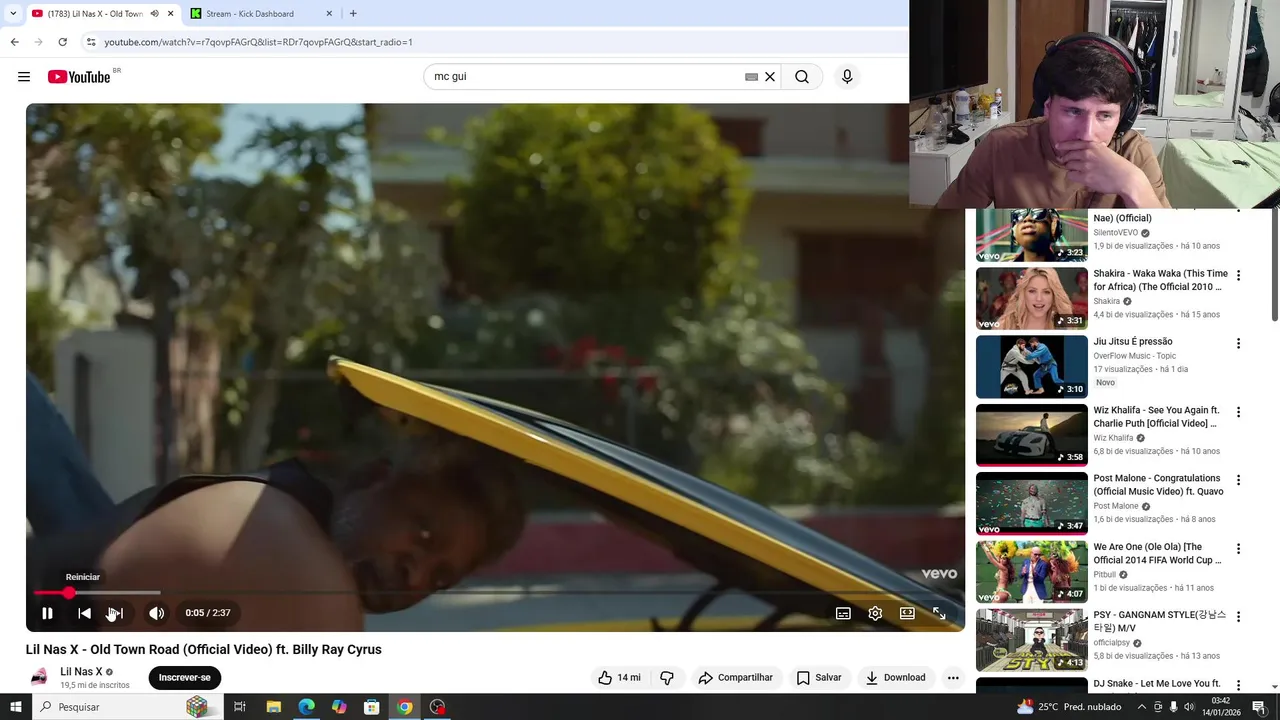Open 'Jiu Jitsu É pressão' video title
Viewport: 1280px width, 720px height.
tap(1132, 342)
